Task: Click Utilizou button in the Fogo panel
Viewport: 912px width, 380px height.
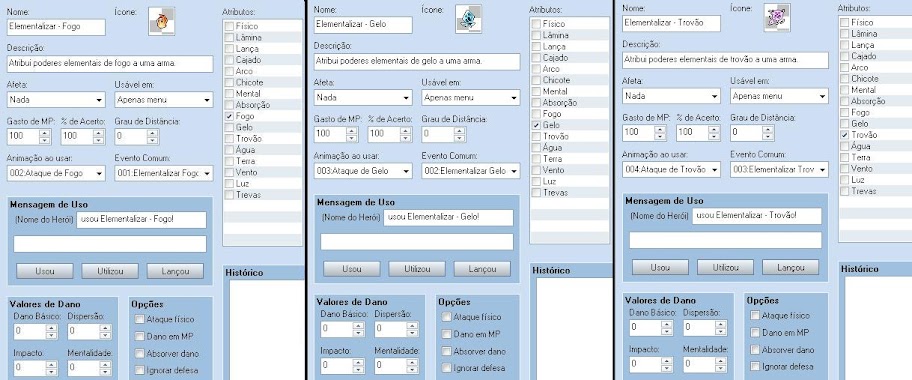Action: [x=110, y=271]
